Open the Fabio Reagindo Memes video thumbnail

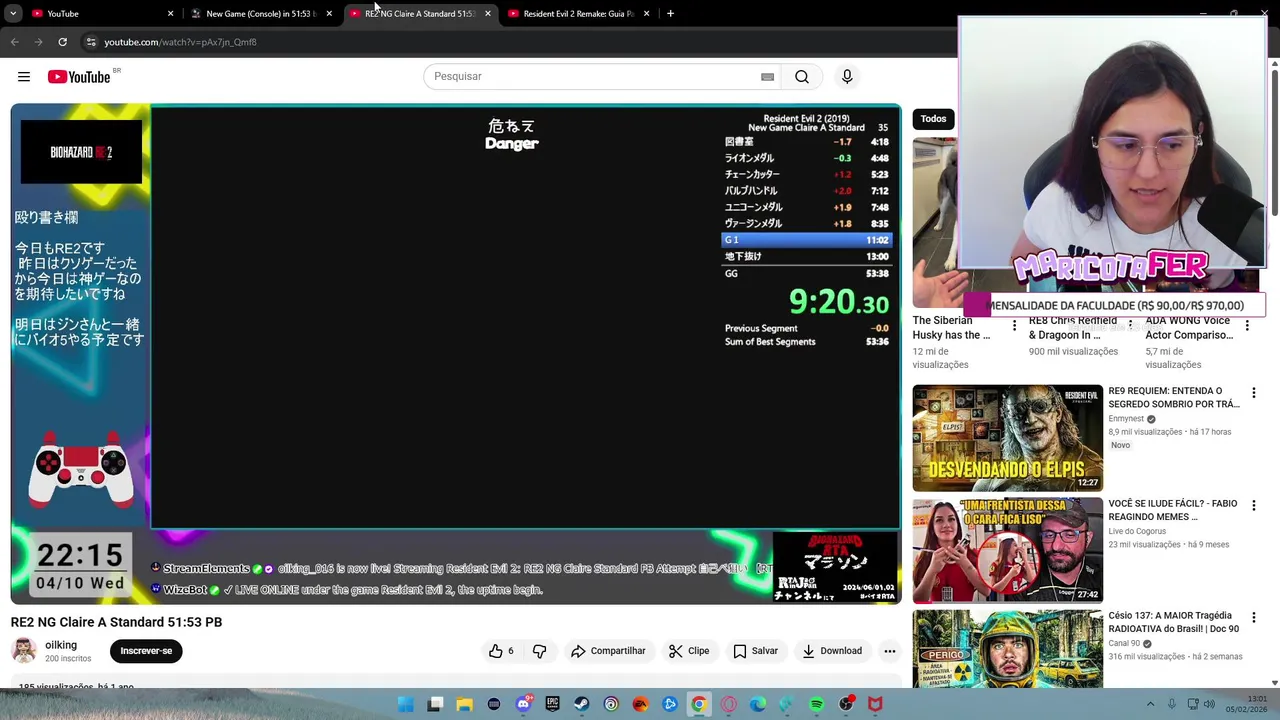click(1007, 550)
